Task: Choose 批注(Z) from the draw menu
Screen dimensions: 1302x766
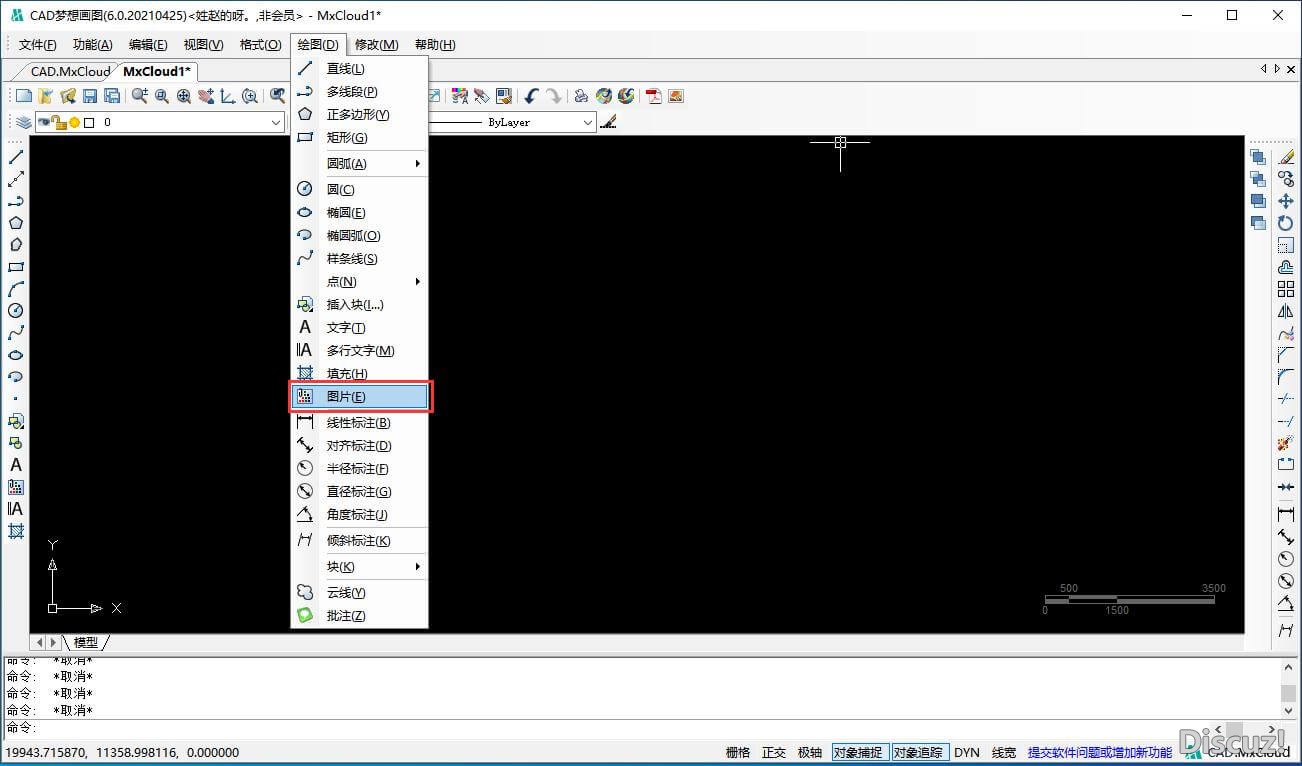Action: click(x=360, y=616)
